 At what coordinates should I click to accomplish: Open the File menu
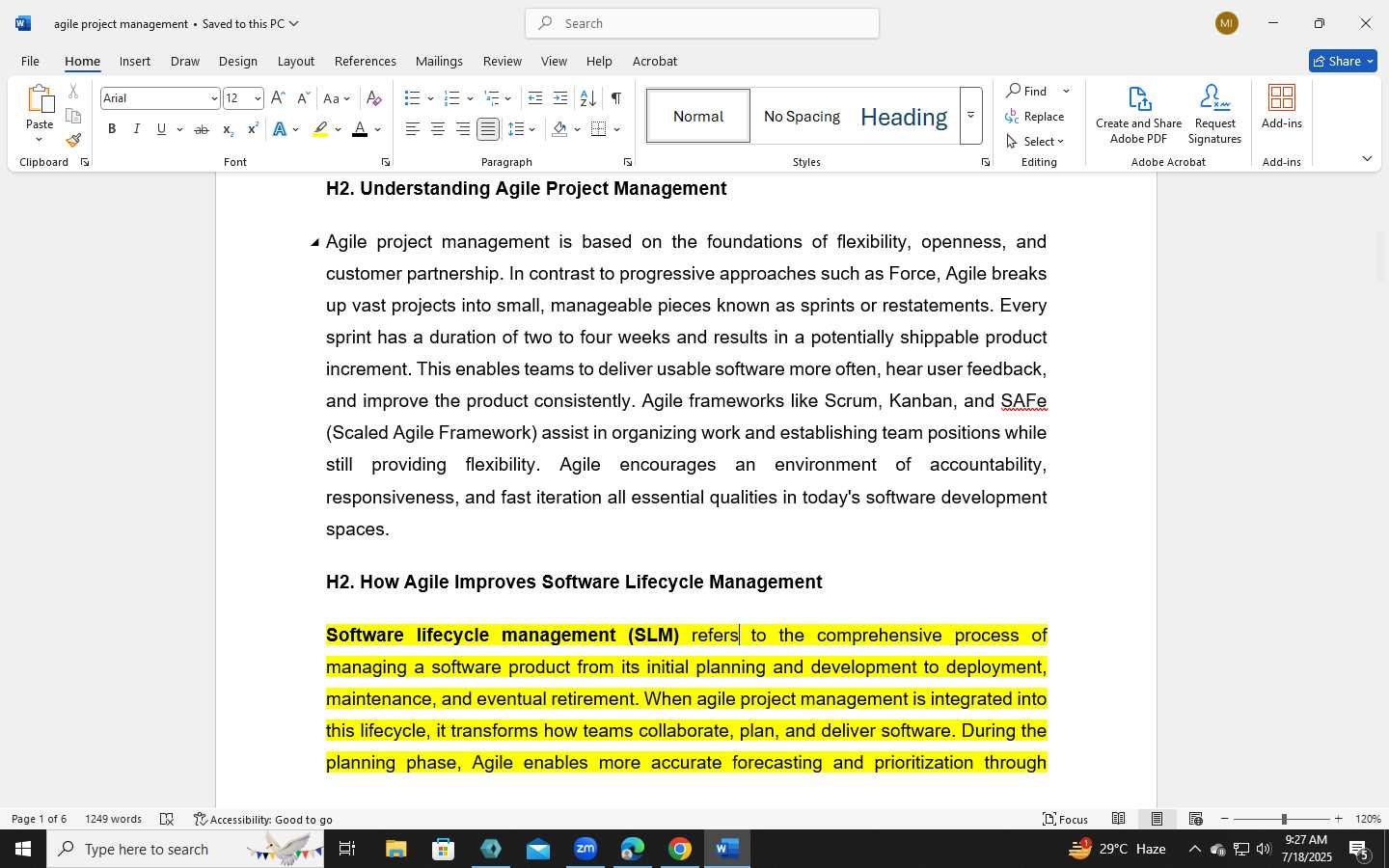pos(30,61)
